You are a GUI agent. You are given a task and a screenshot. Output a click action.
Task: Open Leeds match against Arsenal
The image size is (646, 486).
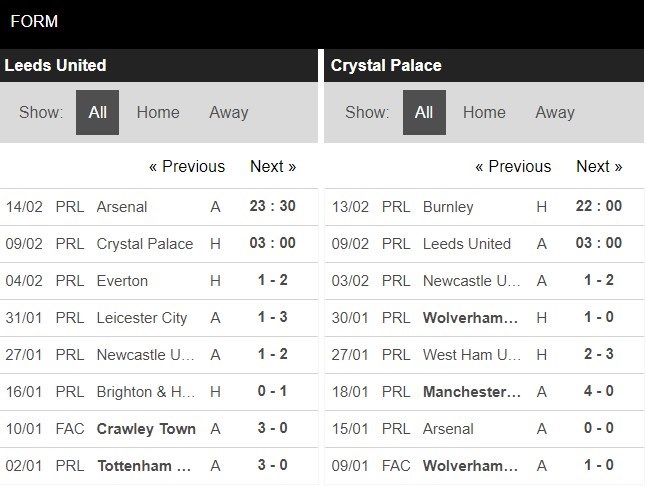[x=122, y=207]
